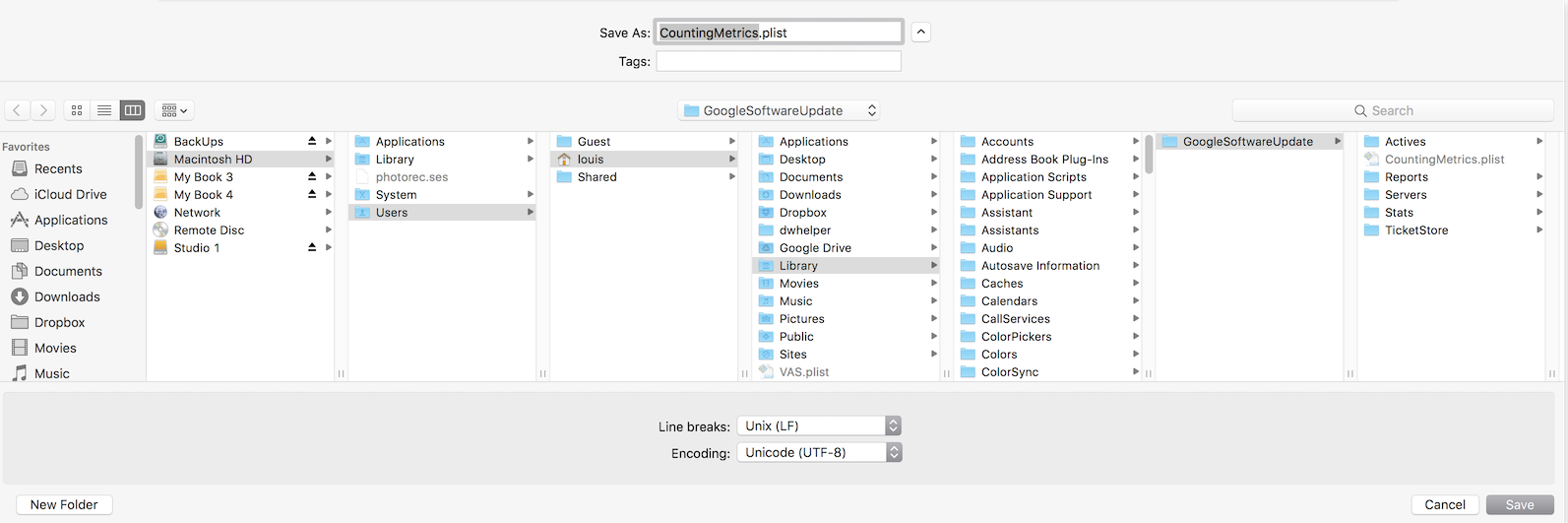
Task: Go back with the left chevron button
Action: tap(18, 110)
